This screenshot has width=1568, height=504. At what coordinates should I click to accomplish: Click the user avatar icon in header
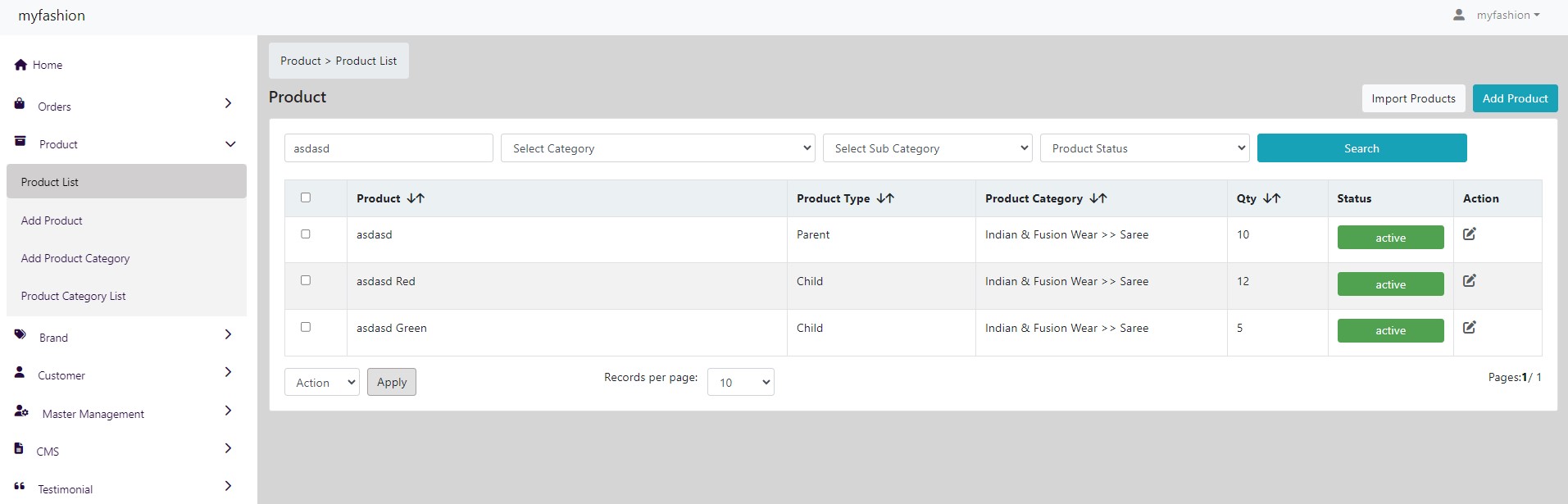[1459, 15]
